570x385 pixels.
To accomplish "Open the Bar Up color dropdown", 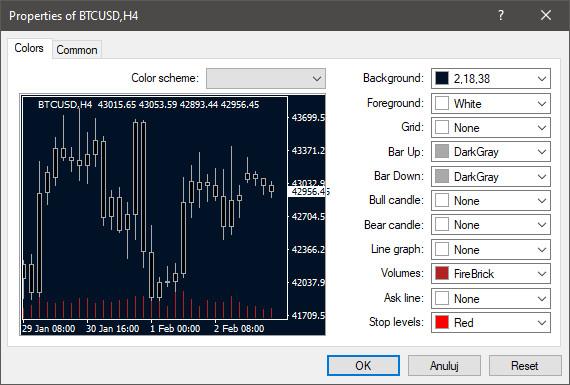I will pos(491,152).
